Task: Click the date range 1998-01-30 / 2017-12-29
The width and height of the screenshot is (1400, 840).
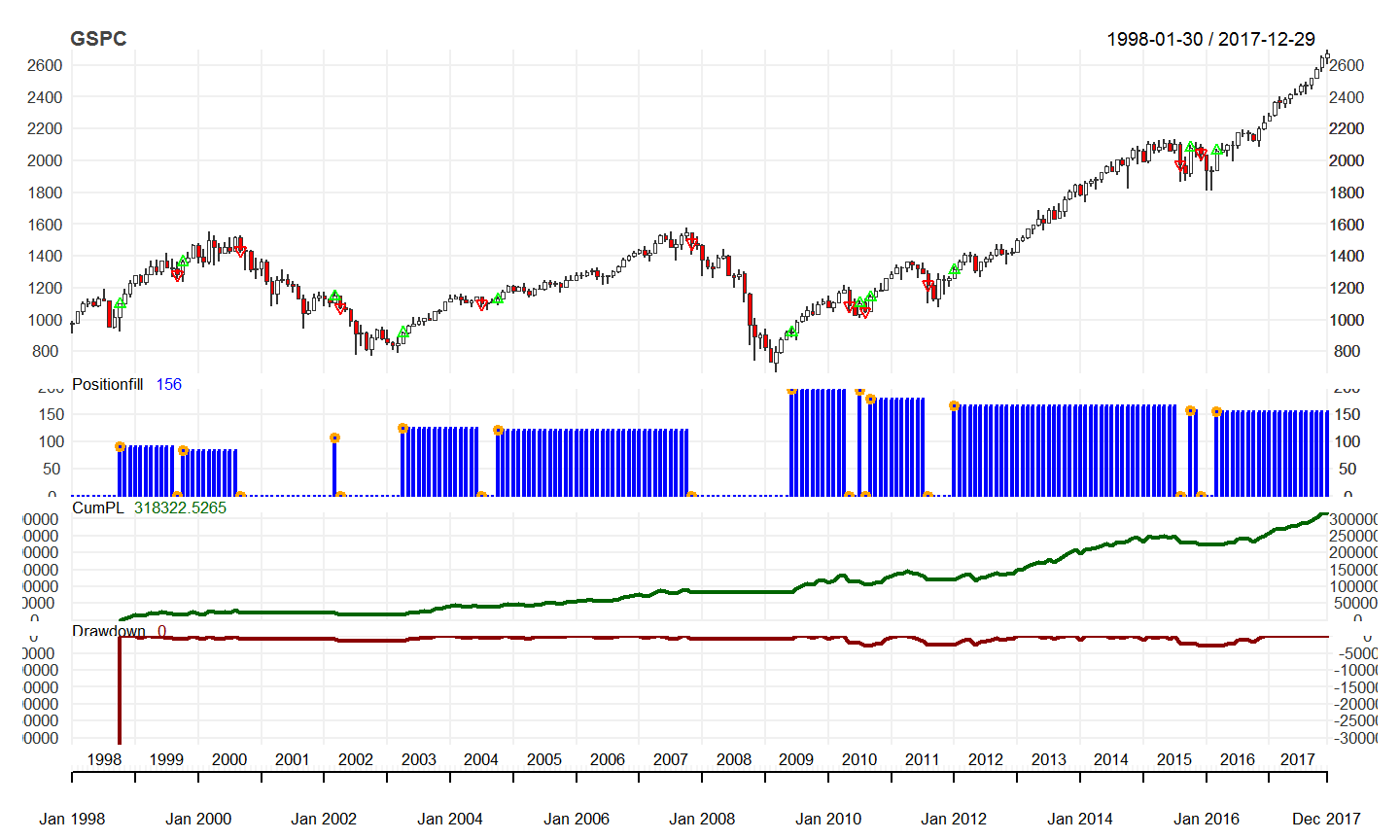Action: click(1211, 40)
